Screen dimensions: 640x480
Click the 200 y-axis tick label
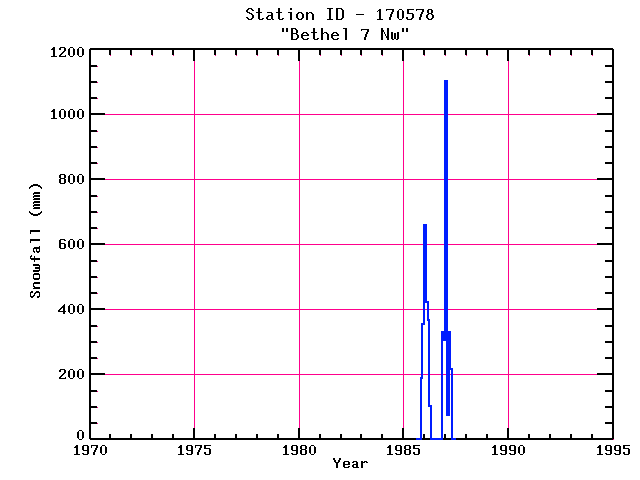[71, 374]
